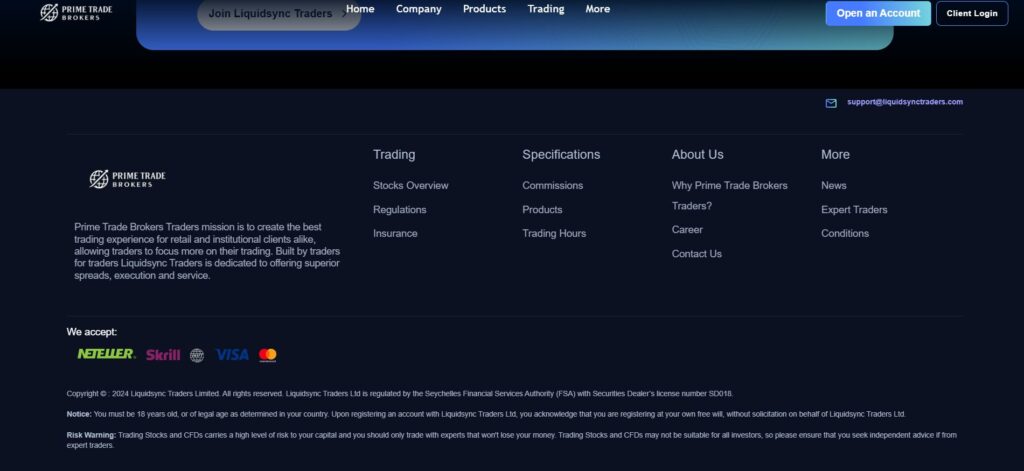Image resolution: width=1024 pixels, height=471 pixels.
Task: Expand the Trading navigation menu
Action: tap(546, 9)
